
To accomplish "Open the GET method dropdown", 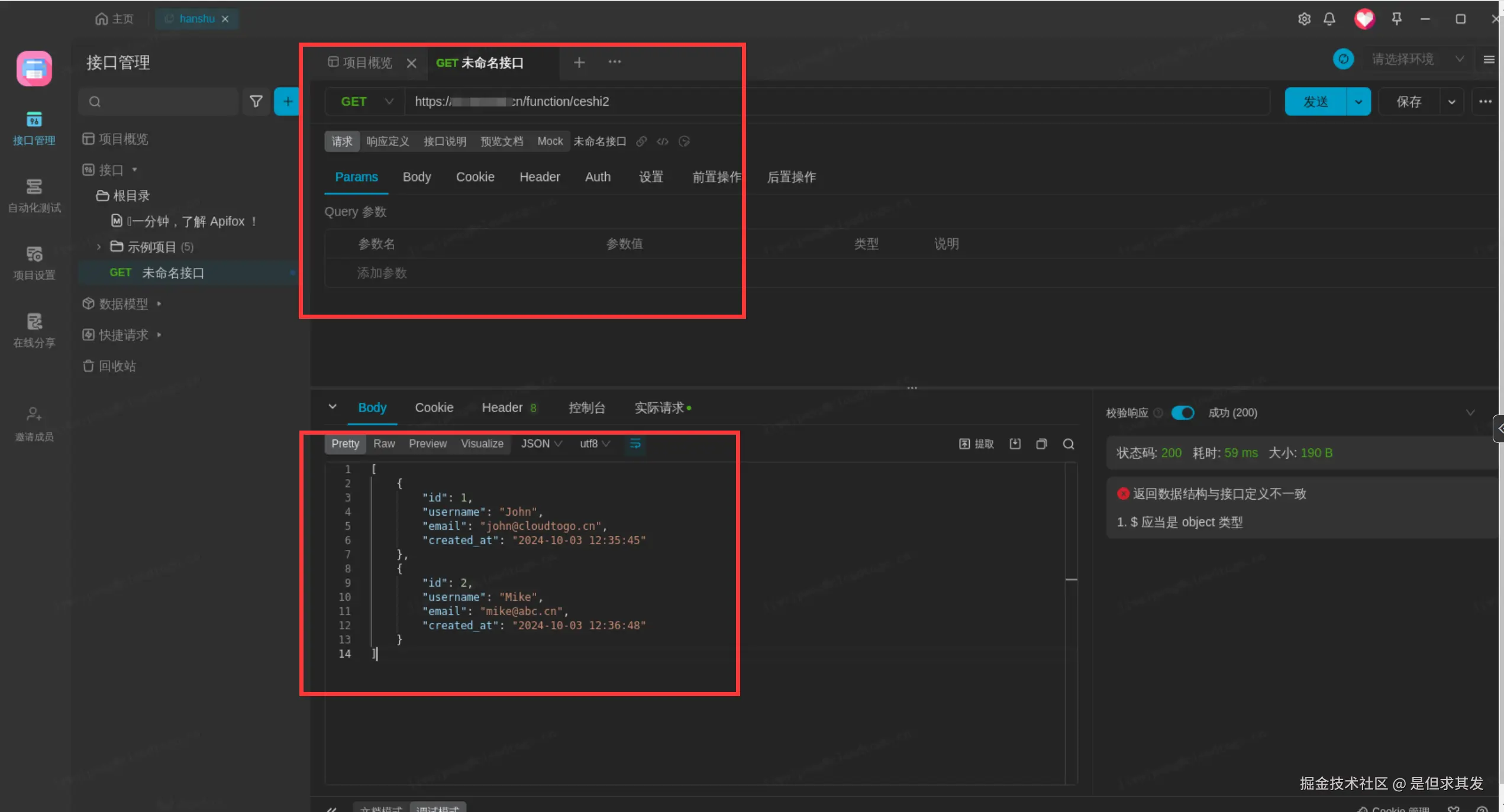I will point(366,102).
